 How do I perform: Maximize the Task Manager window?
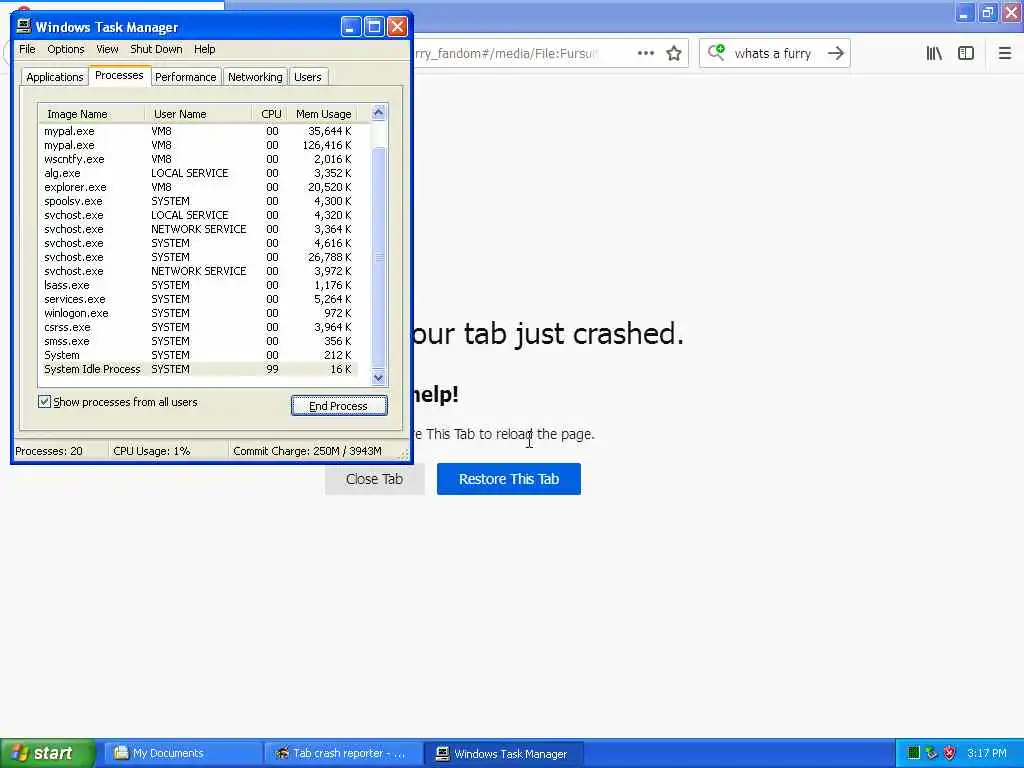click(374, 27)
